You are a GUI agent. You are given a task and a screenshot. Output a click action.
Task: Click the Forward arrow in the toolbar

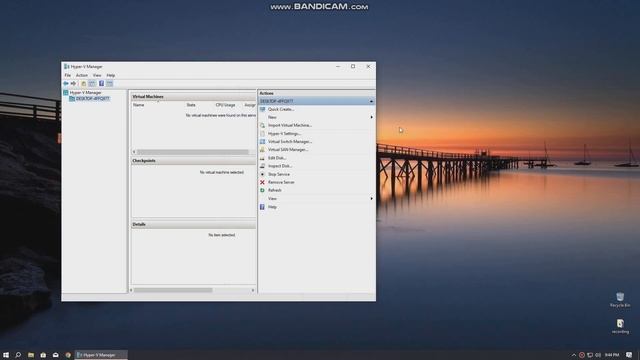(73, 84)
